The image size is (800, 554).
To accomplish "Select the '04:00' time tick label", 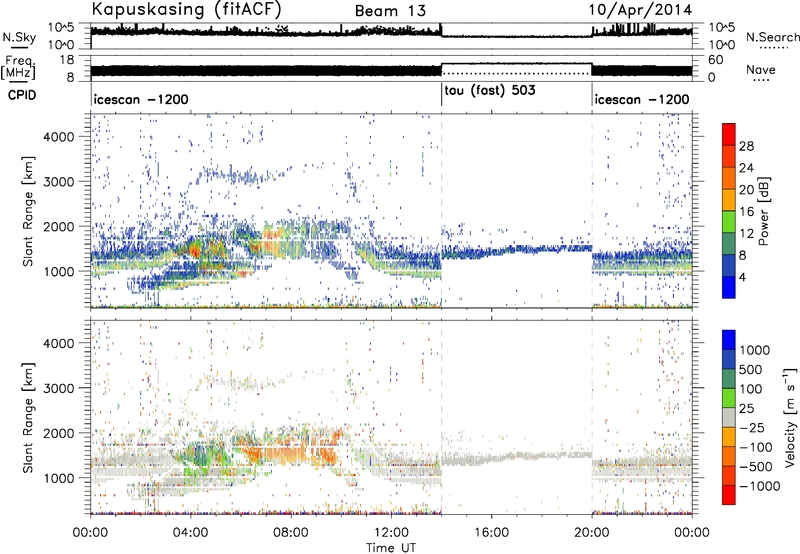I will click(191, 533).
